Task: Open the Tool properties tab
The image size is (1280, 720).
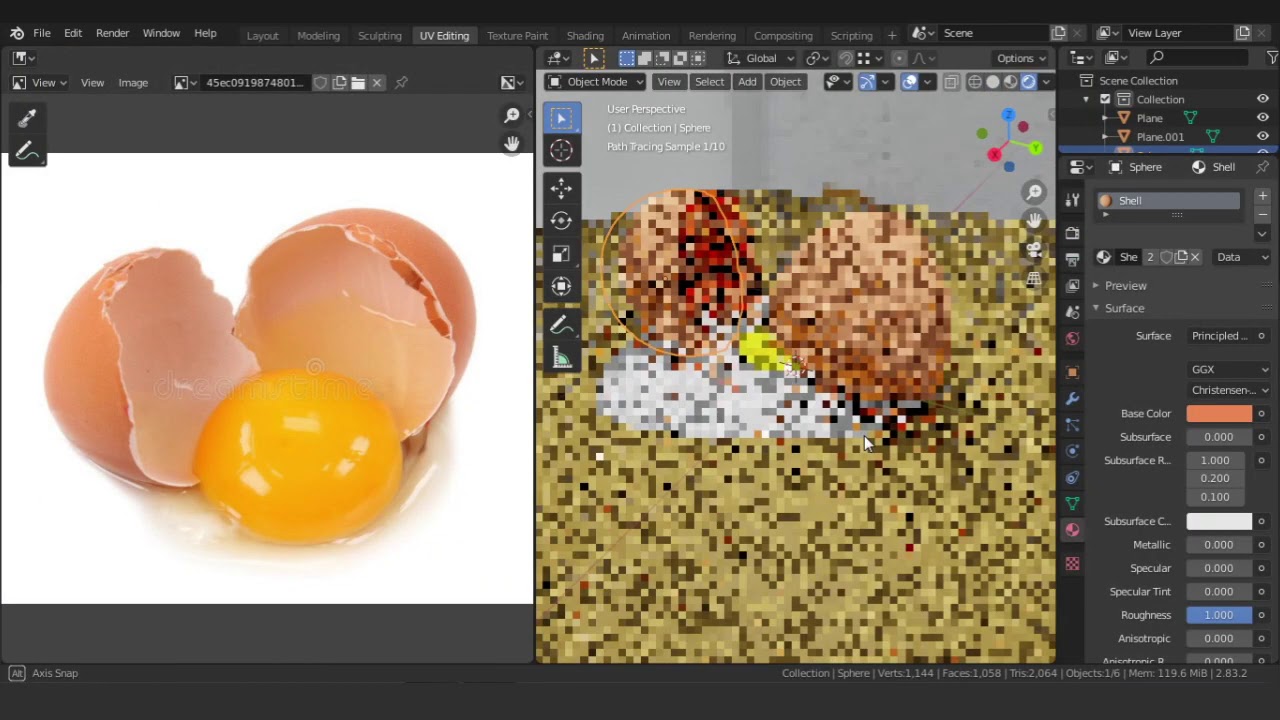Action: [x=1072, y=199]
